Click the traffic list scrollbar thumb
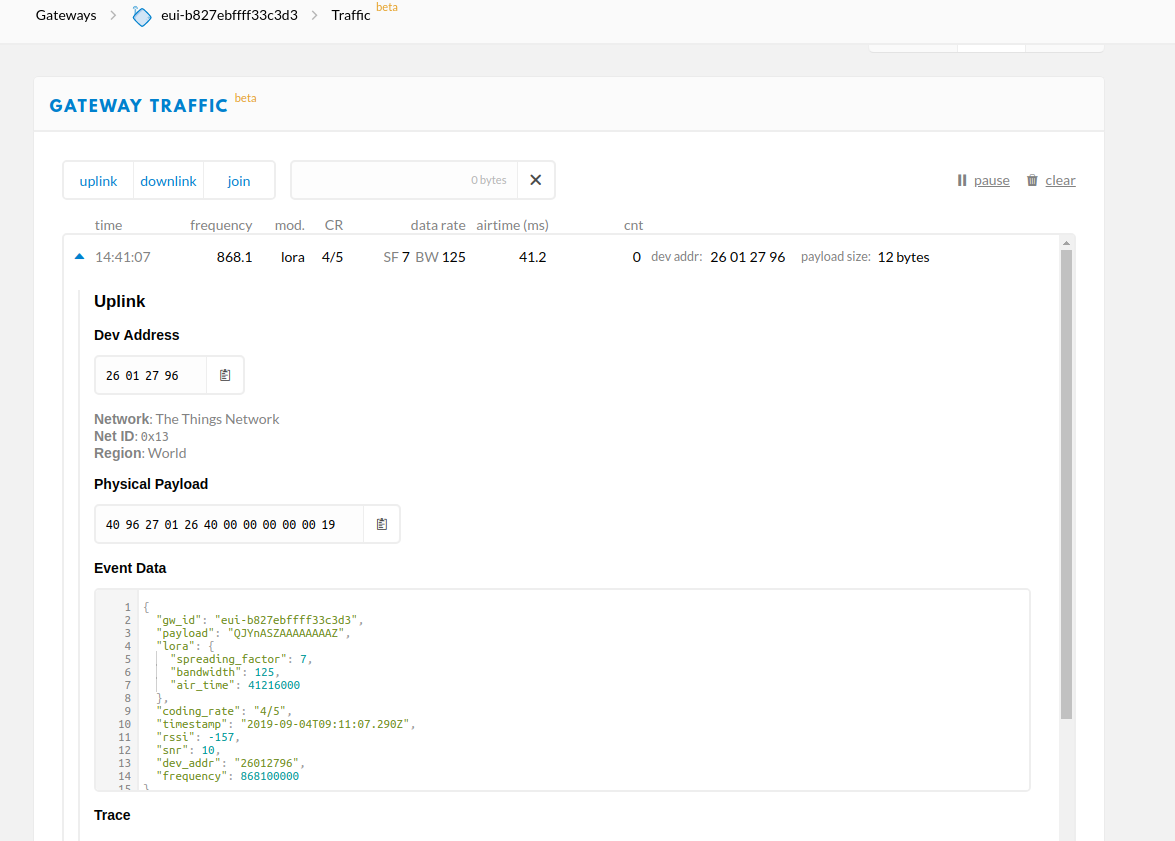1175x841 pixels. pyautogui.click(x=1067, y=480)
